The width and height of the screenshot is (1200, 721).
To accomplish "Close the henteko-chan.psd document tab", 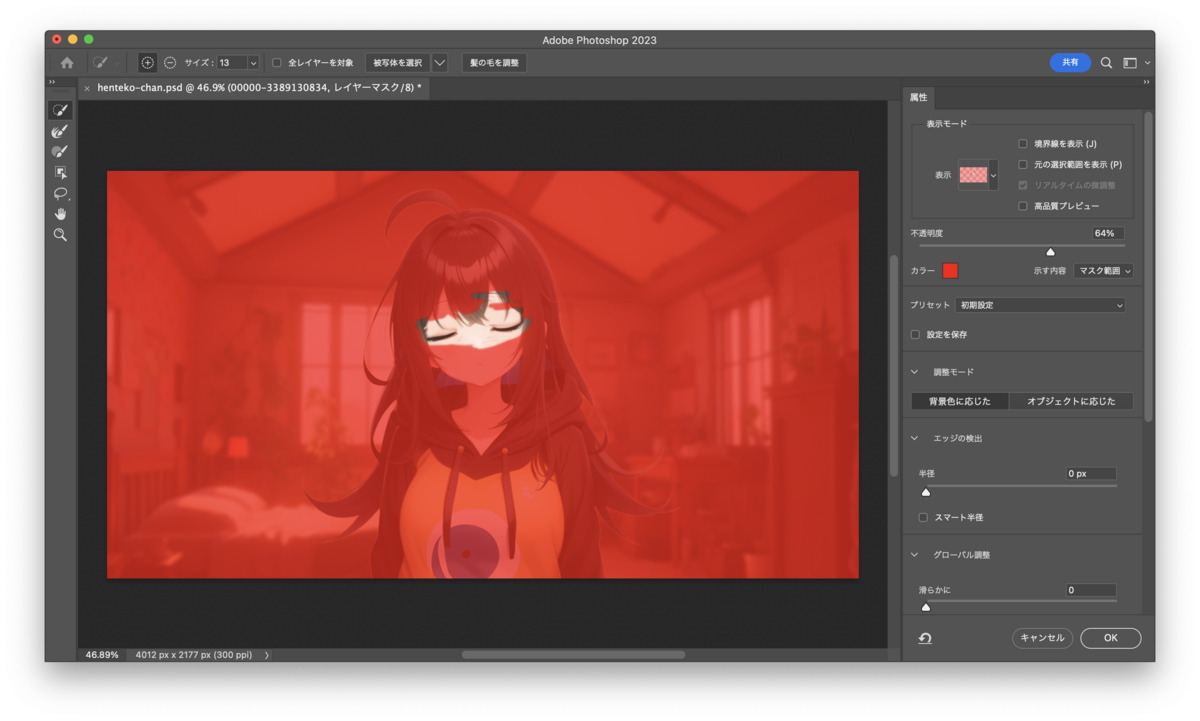I will [x=87, y=88].
